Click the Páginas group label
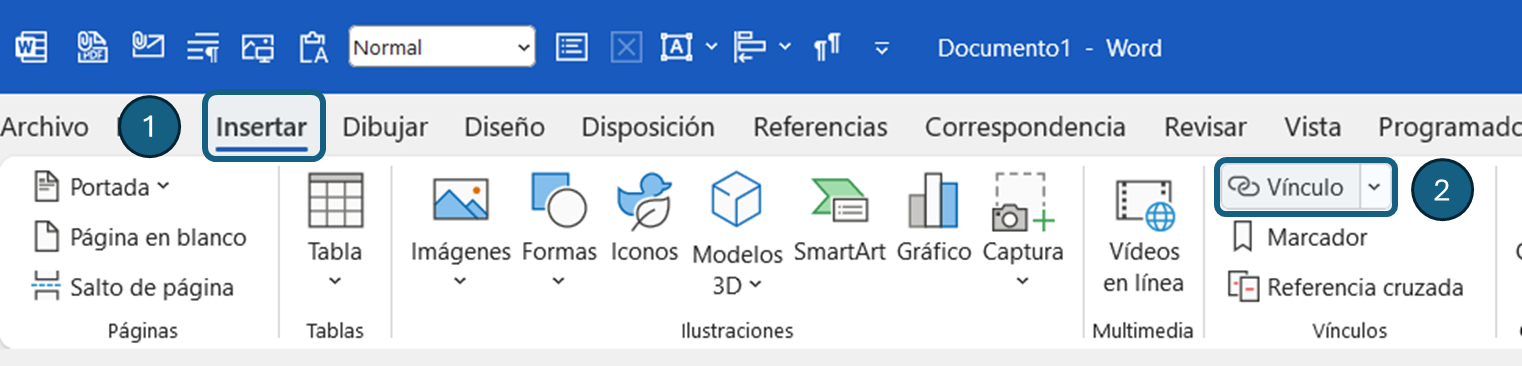This screenshot has width=1522, height=366. pos(142,330)
